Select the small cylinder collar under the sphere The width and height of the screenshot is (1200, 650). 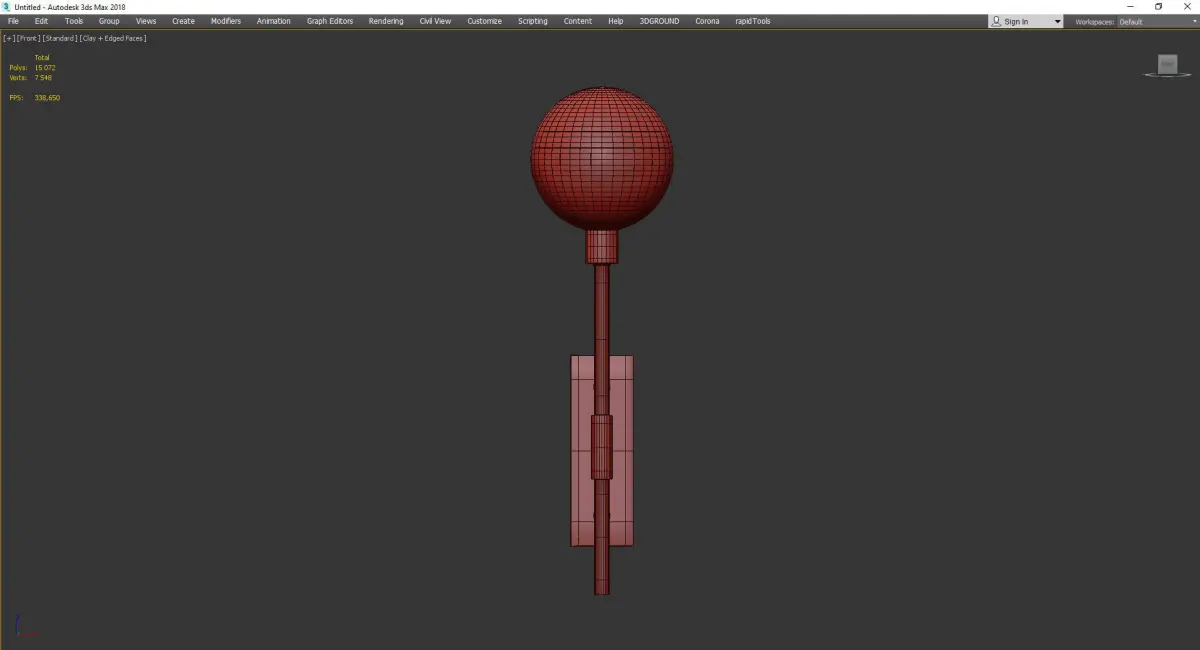pyautogui.click(x=602, y=247)
